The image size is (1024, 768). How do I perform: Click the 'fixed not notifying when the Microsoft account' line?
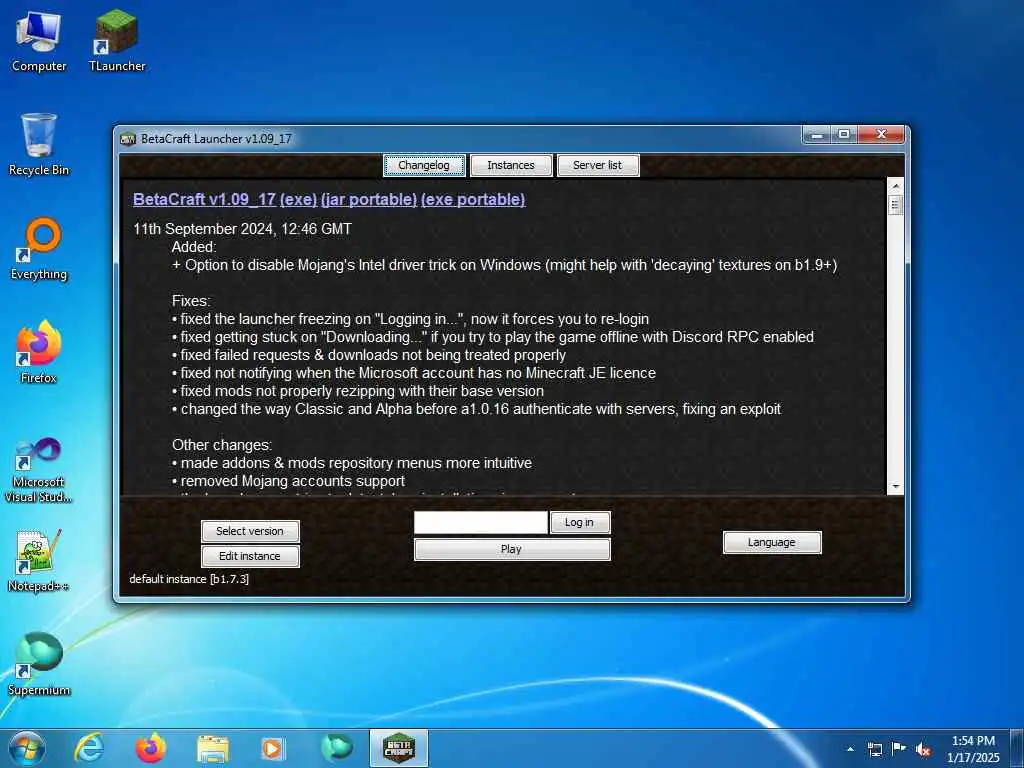(414, 373)
